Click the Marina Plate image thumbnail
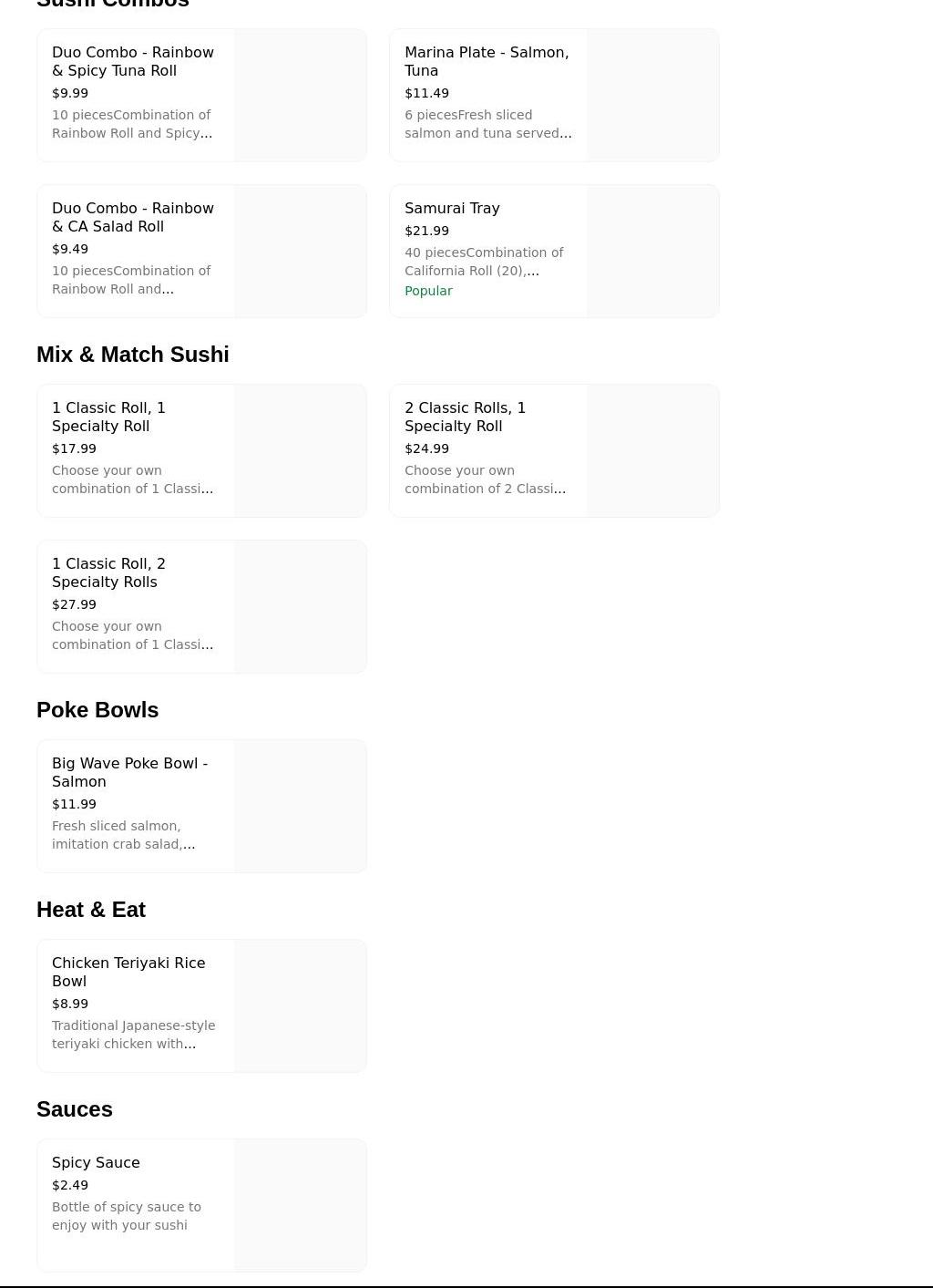 click(x=652, y=96)
